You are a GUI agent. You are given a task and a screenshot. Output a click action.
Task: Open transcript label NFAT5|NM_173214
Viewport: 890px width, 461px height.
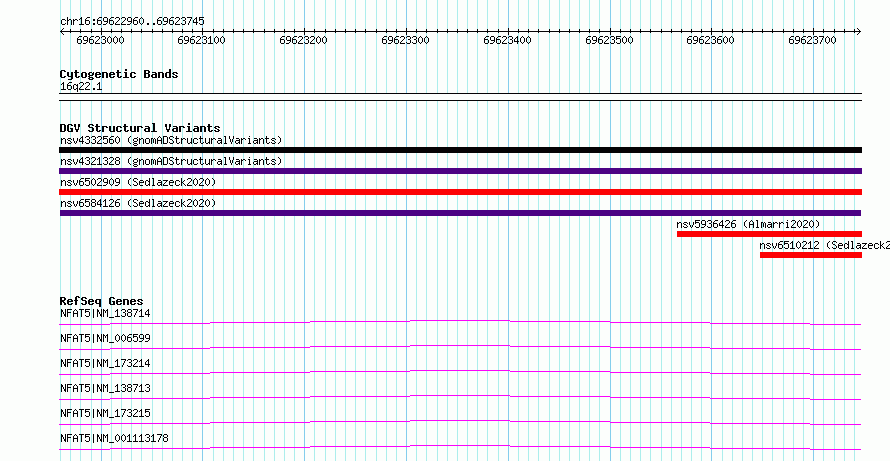pyautogui.click(x=105, y=363)
